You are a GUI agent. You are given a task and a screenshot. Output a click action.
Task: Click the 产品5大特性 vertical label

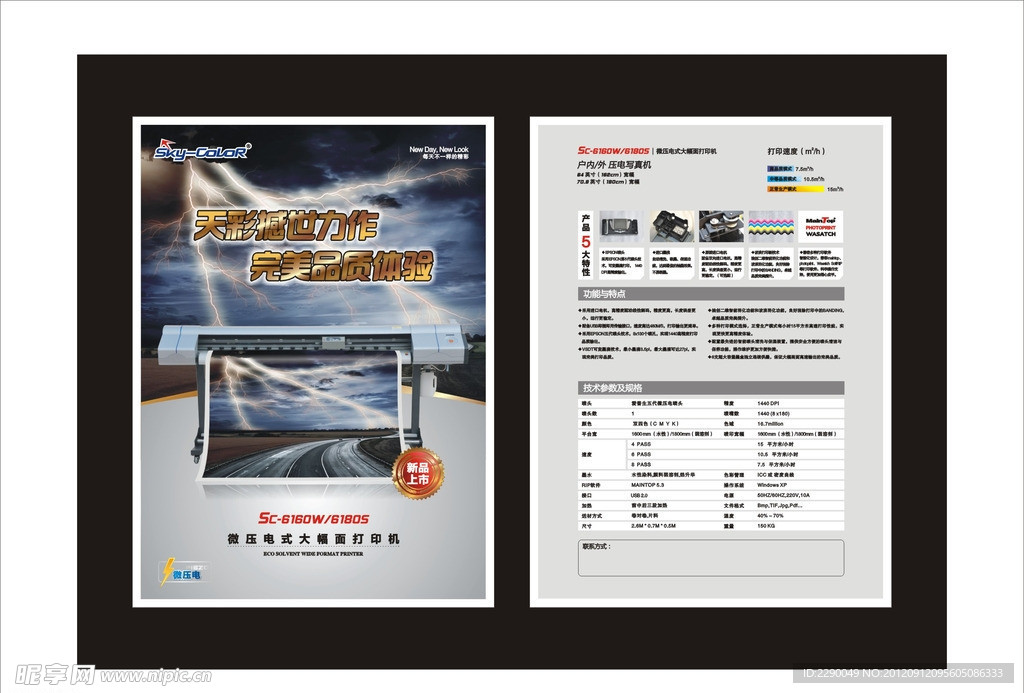586,245
